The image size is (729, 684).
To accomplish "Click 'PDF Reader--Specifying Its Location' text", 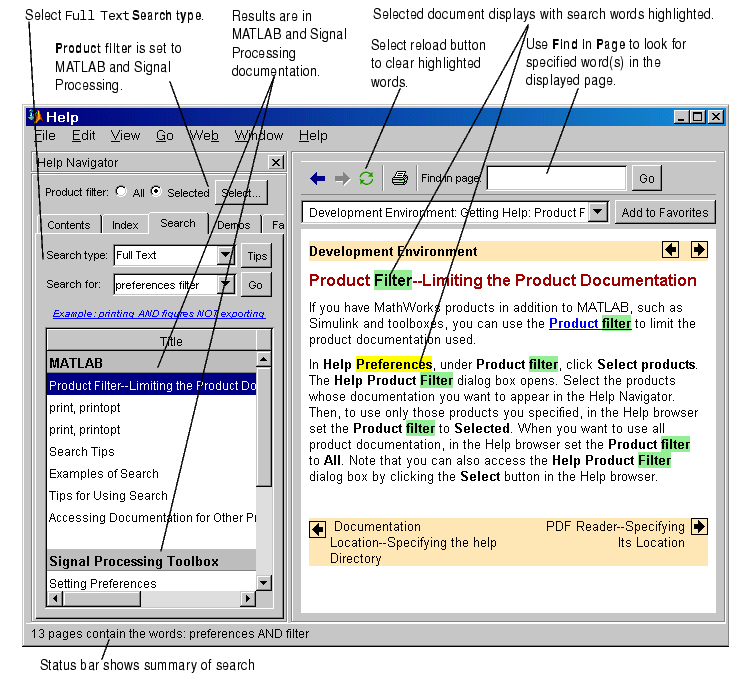I will (x=615, y=534).
